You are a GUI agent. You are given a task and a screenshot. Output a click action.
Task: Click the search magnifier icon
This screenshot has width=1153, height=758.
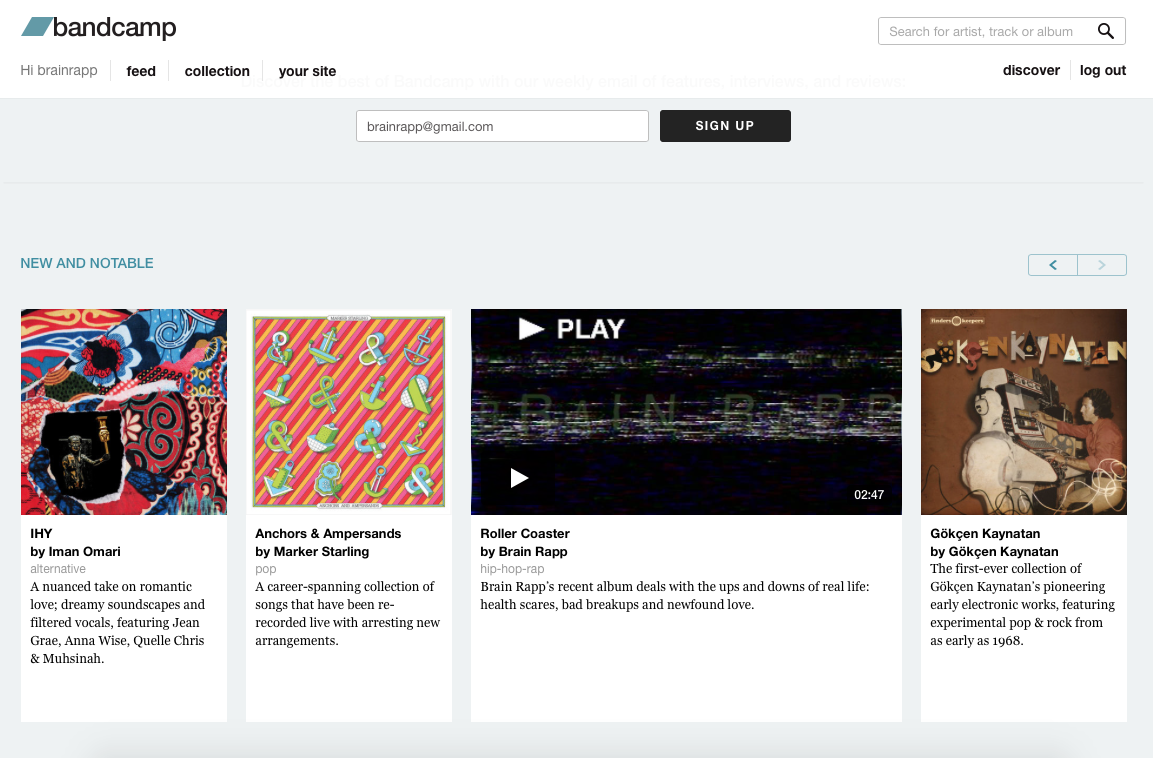(x=1105, y=31)
